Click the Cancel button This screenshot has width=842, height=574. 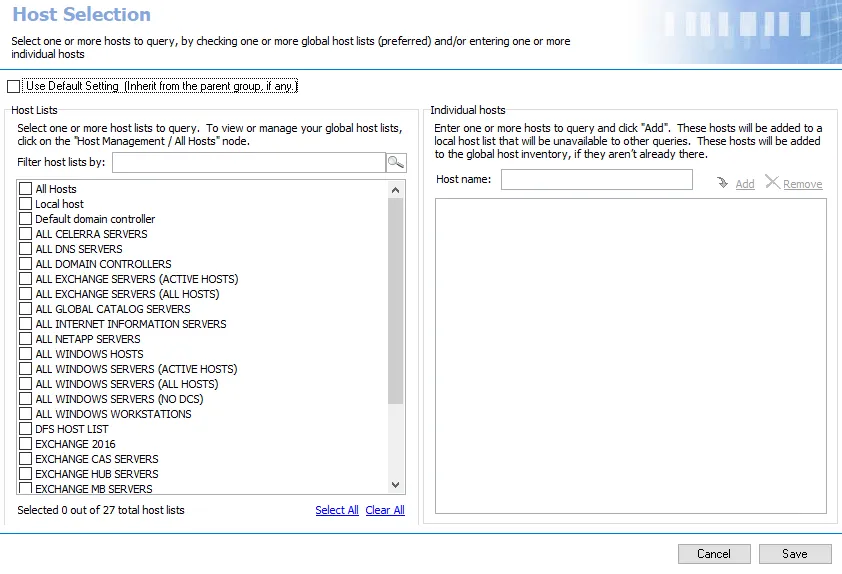(714, 554)
